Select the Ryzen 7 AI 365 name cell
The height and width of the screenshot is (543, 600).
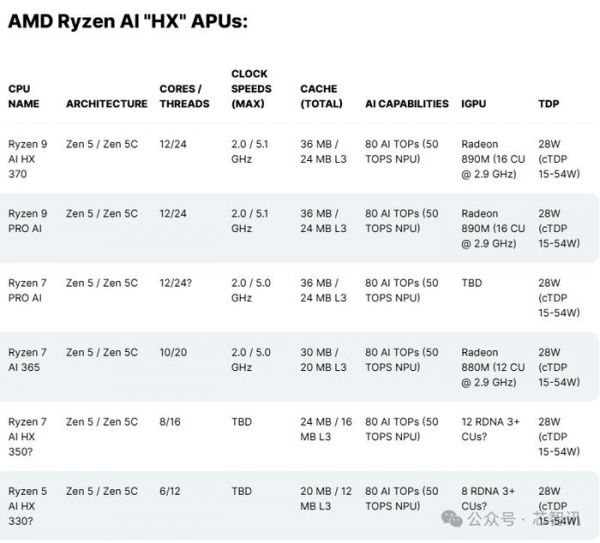tap(27, 359)
